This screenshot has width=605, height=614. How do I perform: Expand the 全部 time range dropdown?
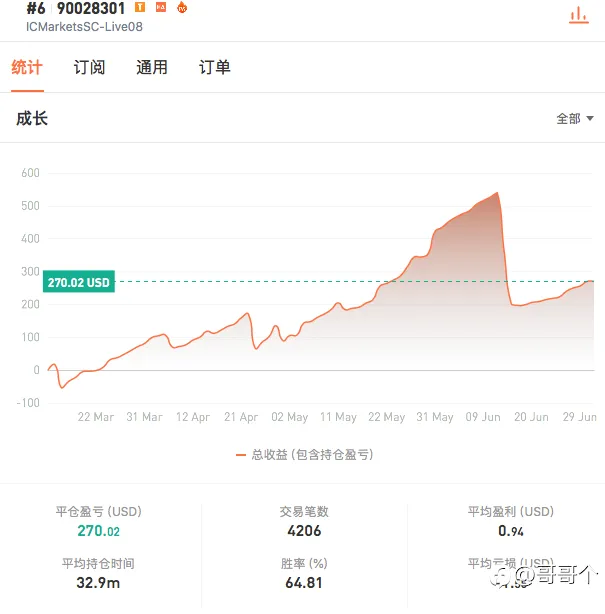pyautogui.click(x=575, y=118)
